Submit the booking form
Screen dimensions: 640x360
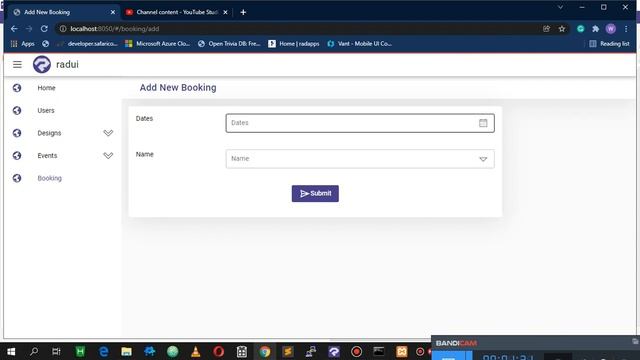coord(315,193)
